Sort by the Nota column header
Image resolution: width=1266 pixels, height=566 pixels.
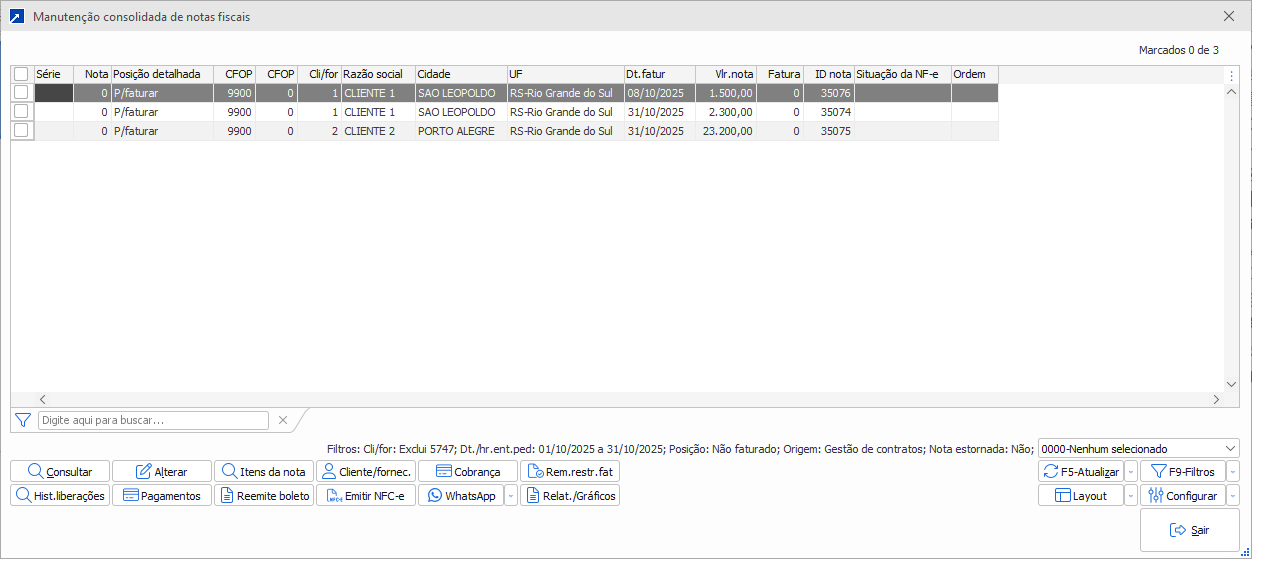click(x=92, y=74)
